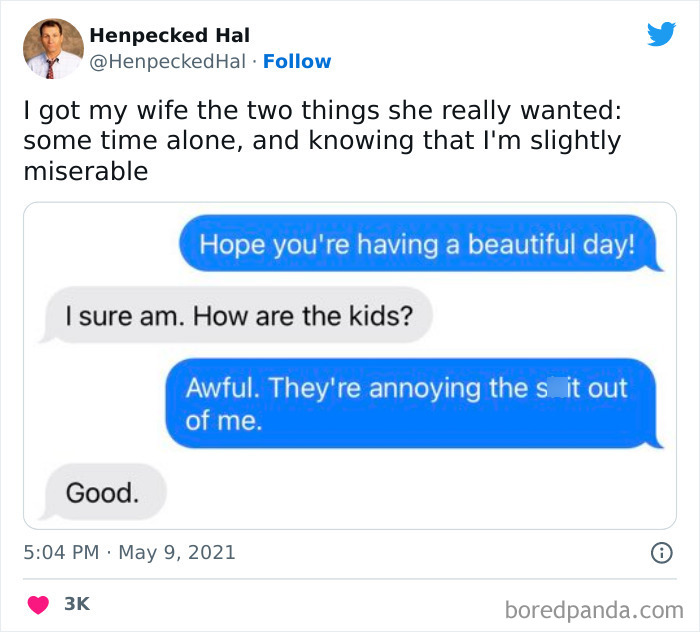The width and height of the screenshot is (700, 632).
Task: Click the blue Twitter bird logo
Action: (x=661, y=35)
